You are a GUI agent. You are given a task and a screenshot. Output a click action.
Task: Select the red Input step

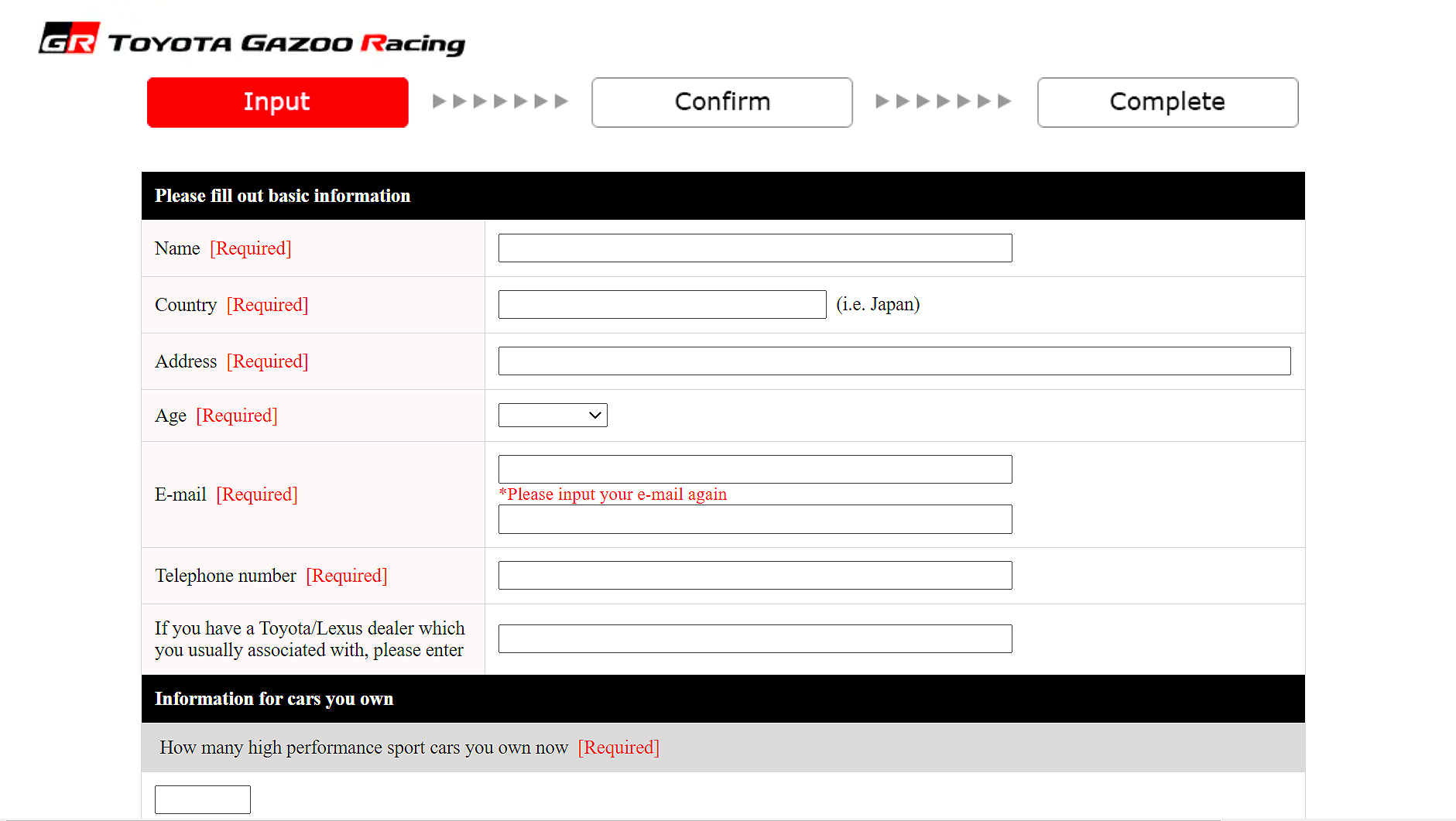click(x=277, y=102)
